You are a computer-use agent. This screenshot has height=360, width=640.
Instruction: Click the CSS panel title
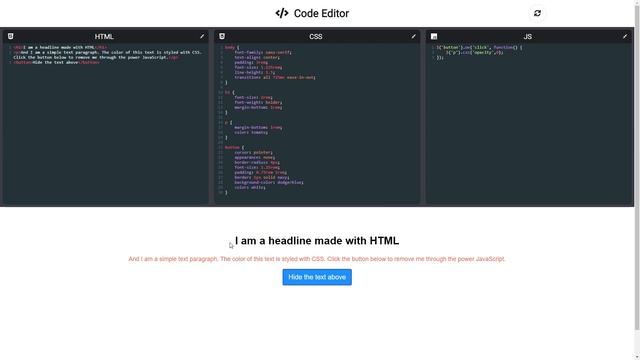click(x=316, y=37)
